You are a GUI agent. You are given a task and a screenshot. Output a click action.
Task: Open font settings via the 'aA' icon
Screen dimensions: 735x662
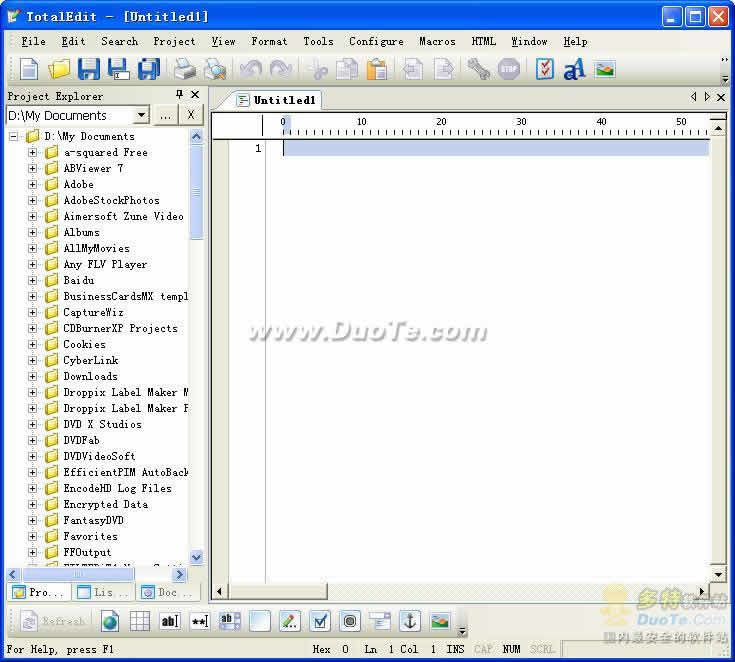574,69
